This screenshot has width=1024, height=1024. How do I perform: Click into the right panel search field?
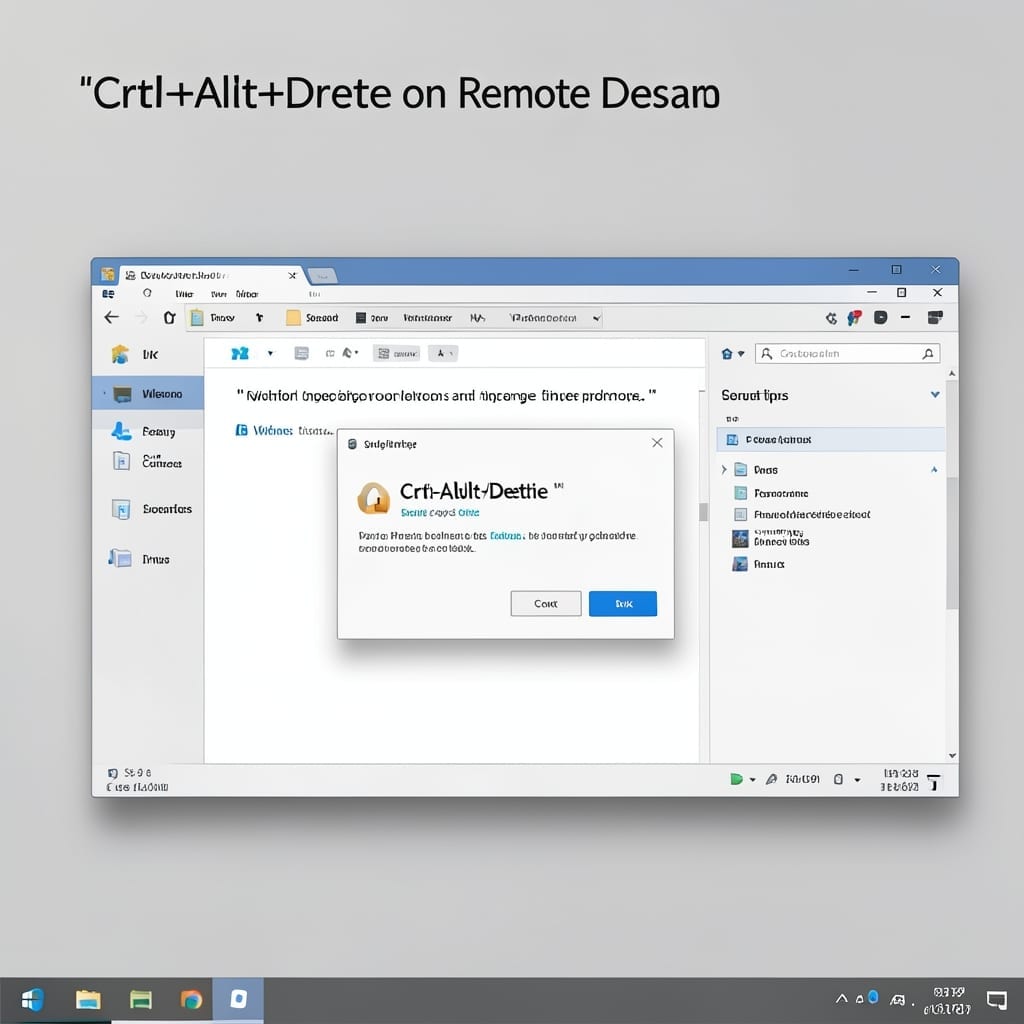847,353
